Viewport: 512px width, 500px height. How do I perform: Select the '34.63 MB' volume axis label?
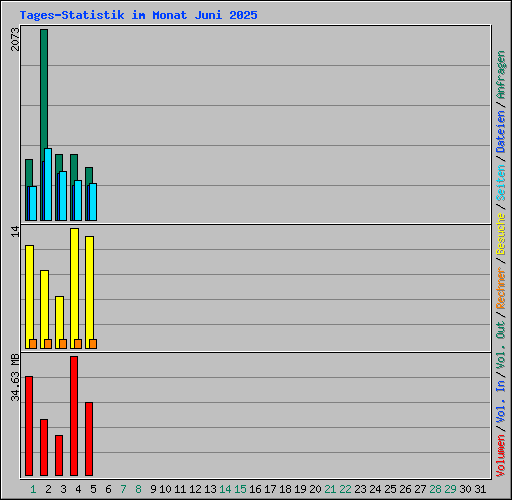pyautogui.click(x=15, y=378)
